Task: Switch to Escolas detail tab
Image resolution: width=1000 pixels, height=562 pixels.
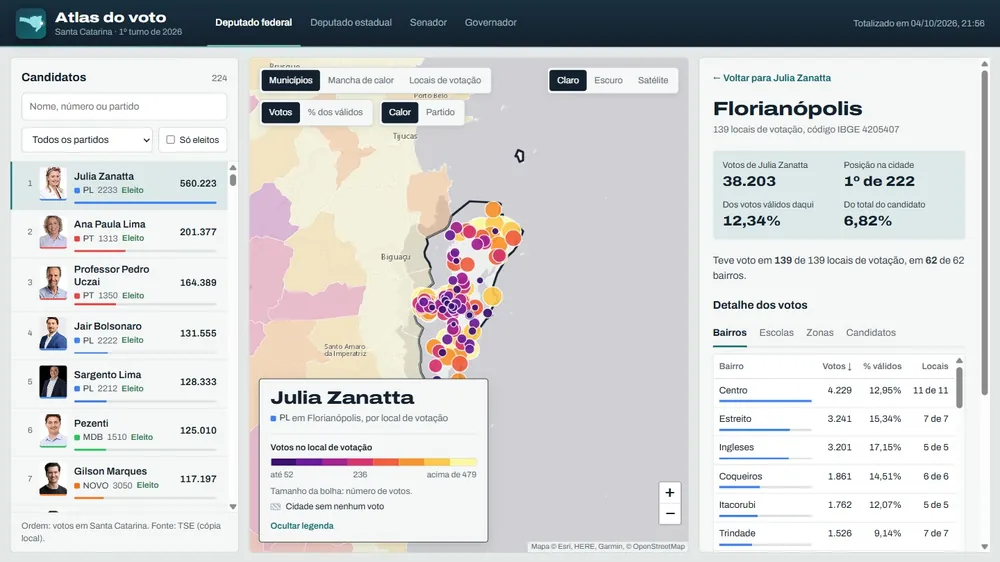Action: [776, 333]
